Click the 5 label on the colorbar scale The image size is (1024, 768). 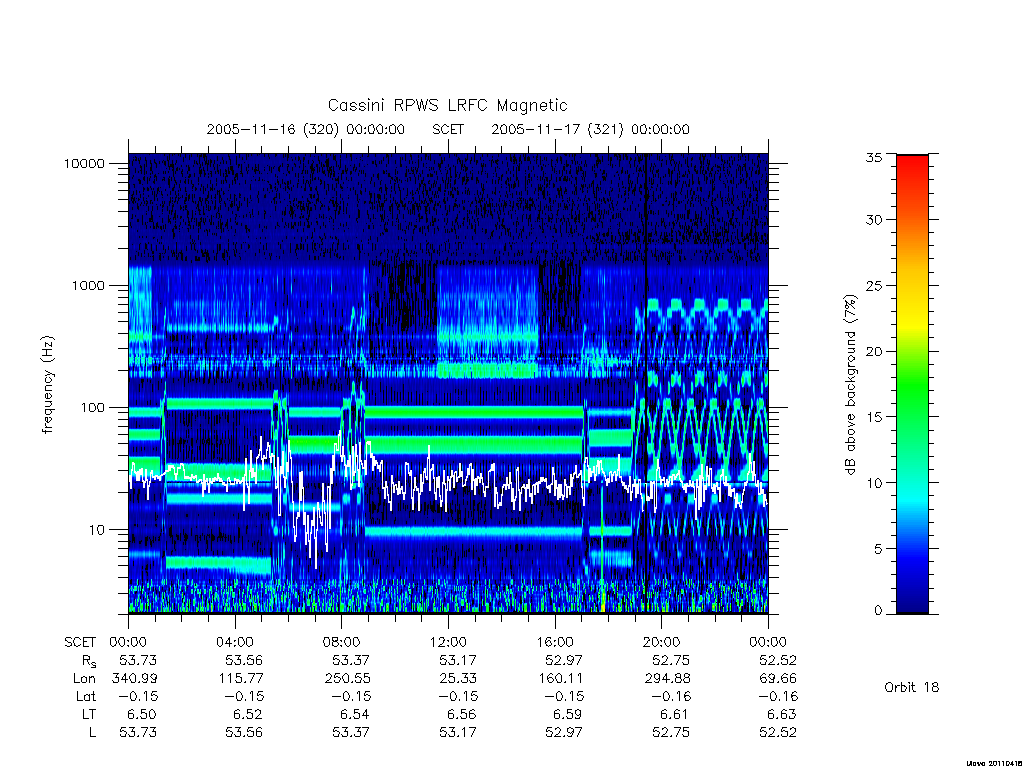(877, 549)
